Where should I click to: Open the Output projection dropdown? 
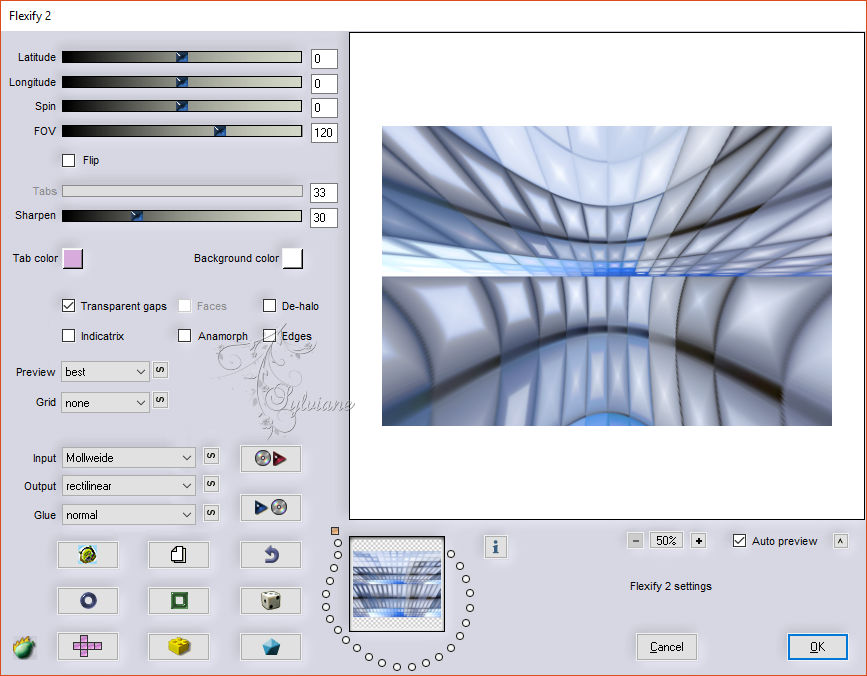(129, 486)
